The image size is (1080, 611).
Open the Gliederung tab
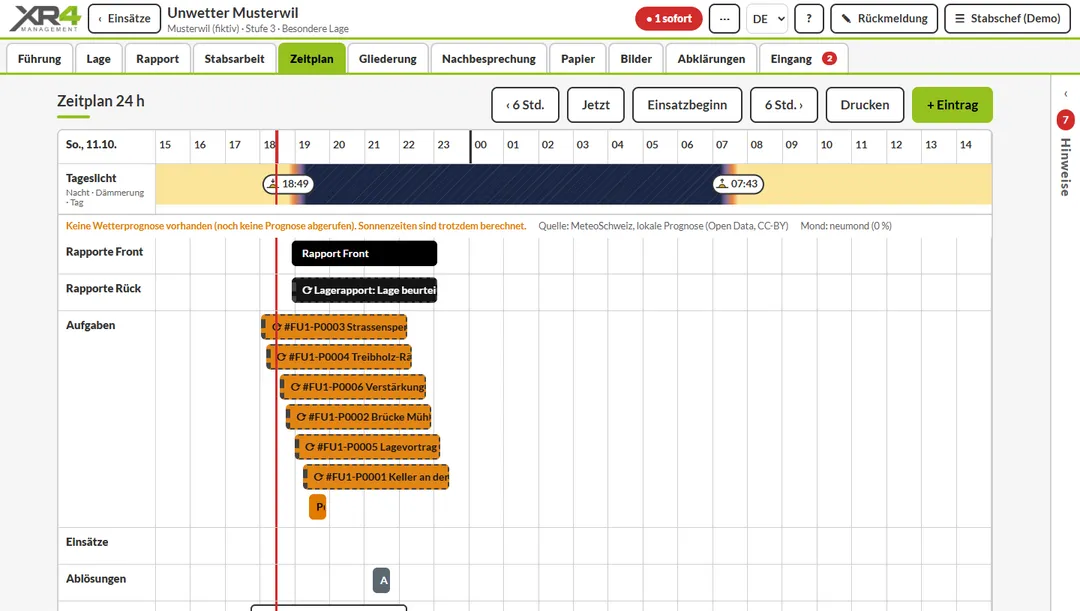[x=388, y=59]
